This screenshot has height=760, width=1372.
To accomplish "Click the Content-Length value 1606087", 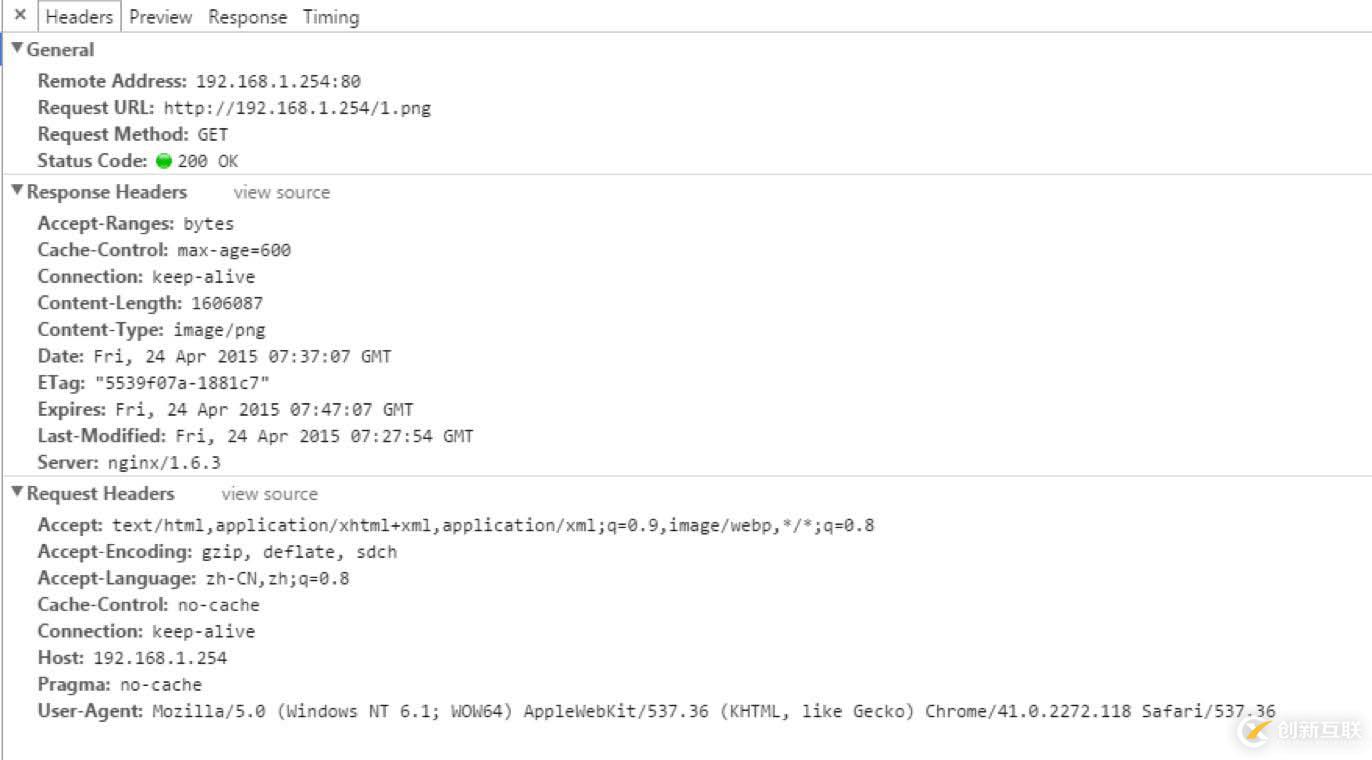I will pos(227,303).
